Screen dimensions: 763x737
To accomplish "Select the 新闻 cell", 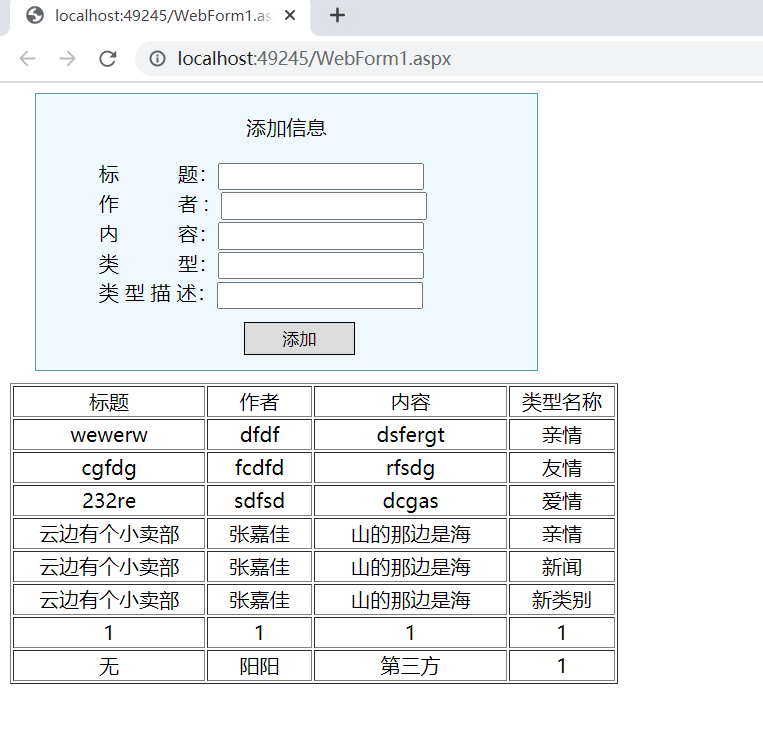I will [562, 567].
